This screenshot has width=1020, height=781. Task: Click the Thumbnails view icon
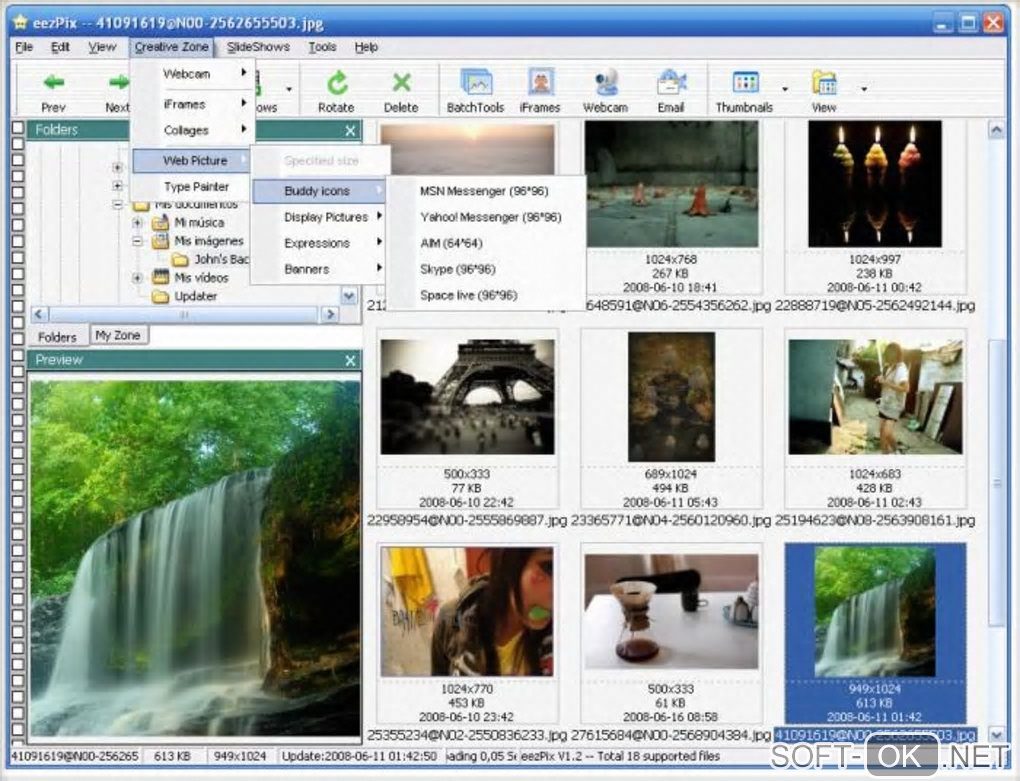pos(745,83)
